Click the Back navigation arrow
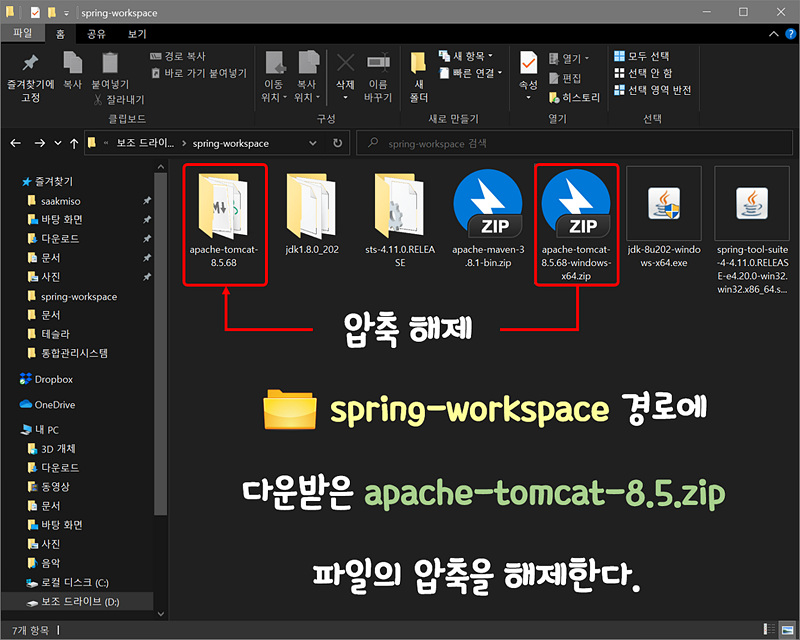Viewport: 800px width, 640px height. [16, 143]
